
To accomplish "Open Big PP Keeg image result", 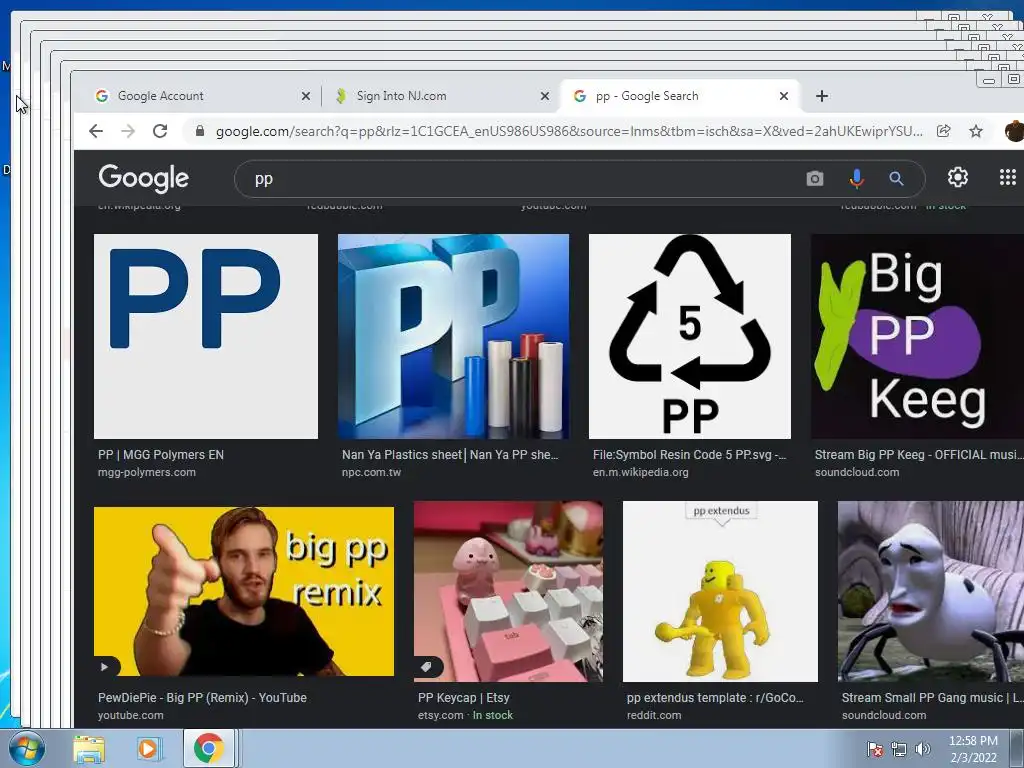I will [x=917, y=336].
